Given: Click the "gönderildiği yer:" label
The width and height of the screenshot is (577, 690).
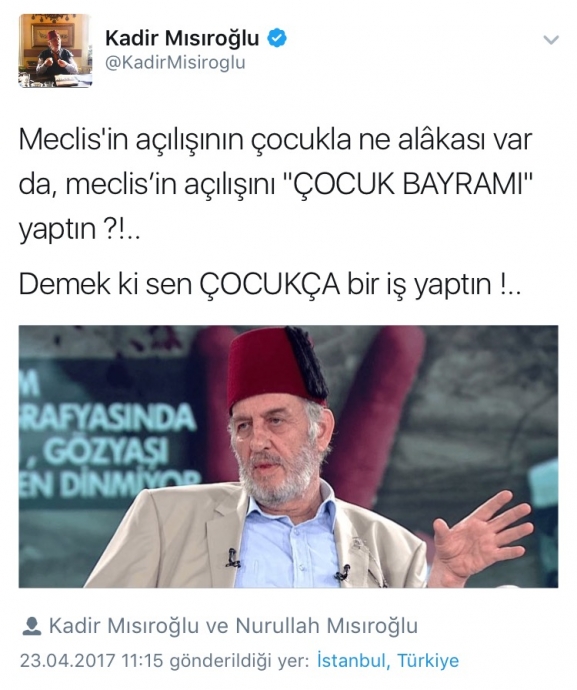Looking at the screenshot, I should [241, 661].
